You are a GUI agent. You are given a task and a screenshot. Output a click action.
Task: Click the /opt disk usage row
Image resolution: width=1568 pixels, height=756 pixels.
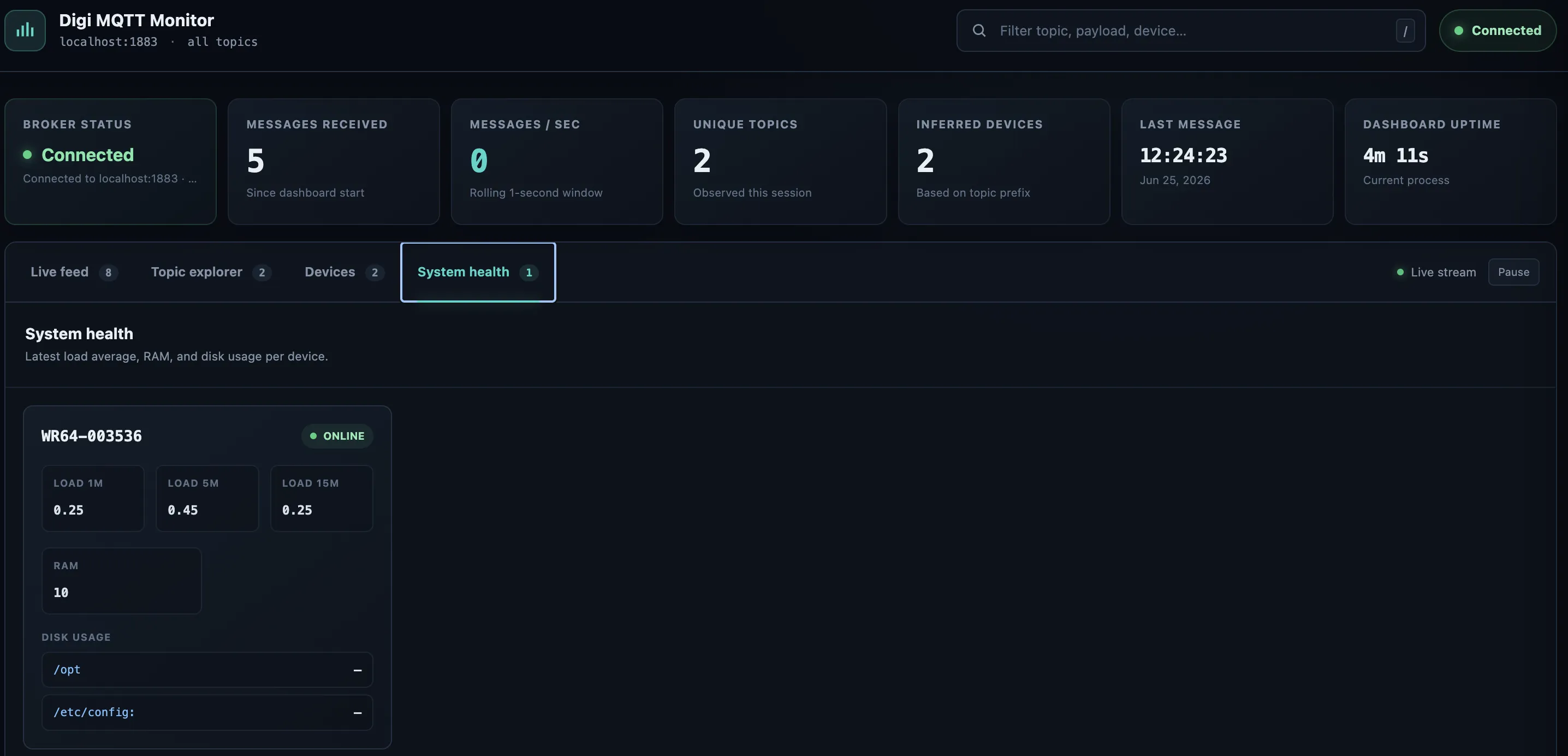click(207, 670)
